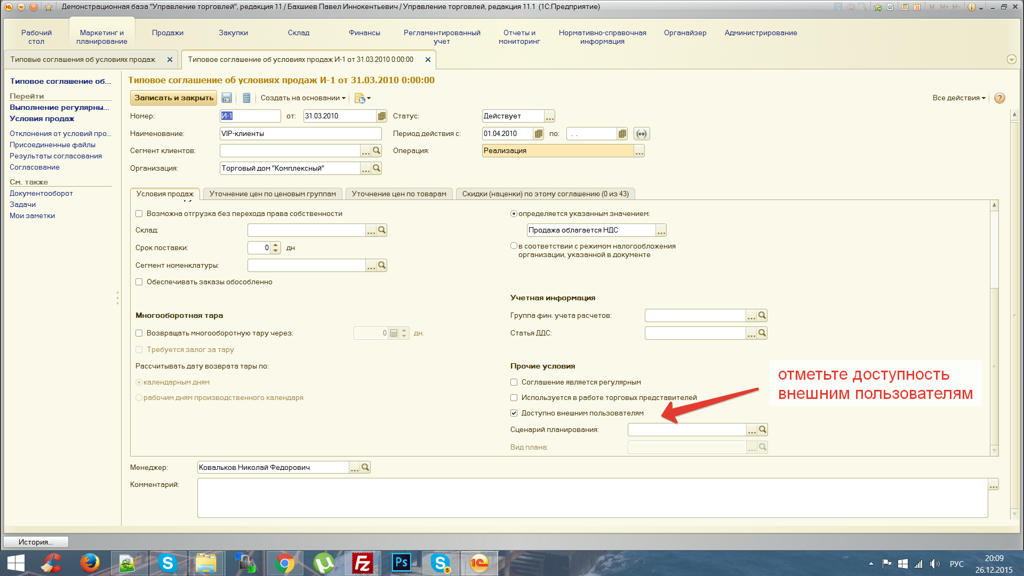Enable shipment without ownership transfer checkbox
1024x576 pixels.
pos(139,214)
